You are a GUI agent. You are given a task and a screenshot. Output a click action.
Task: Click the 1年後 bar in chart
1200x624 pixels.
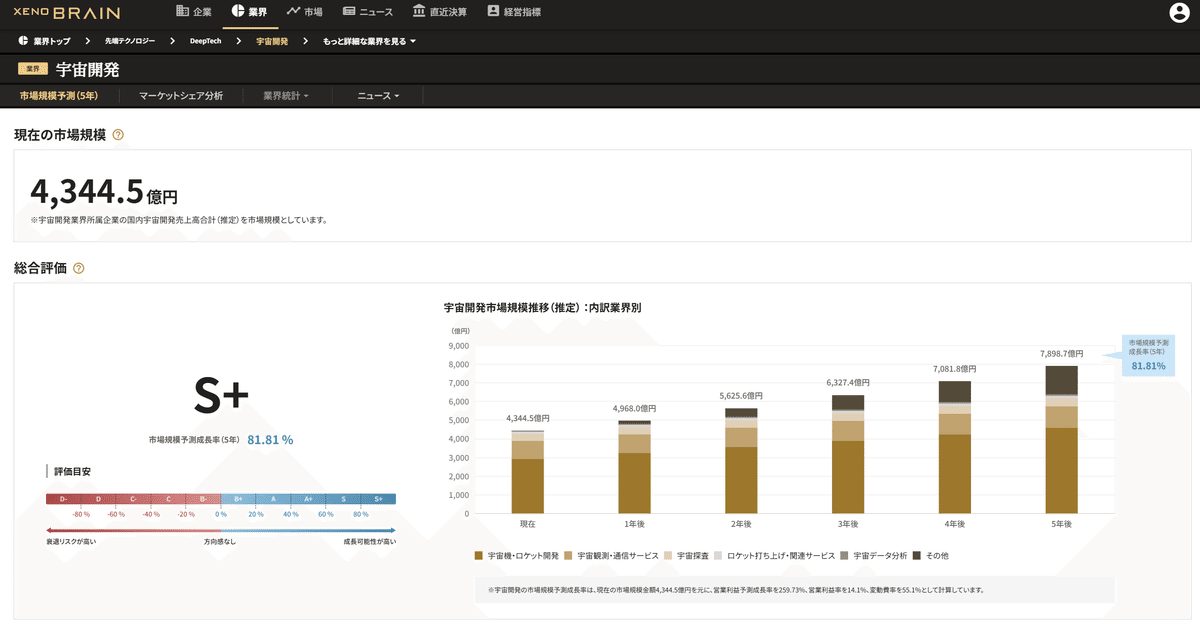pos(634,467)
